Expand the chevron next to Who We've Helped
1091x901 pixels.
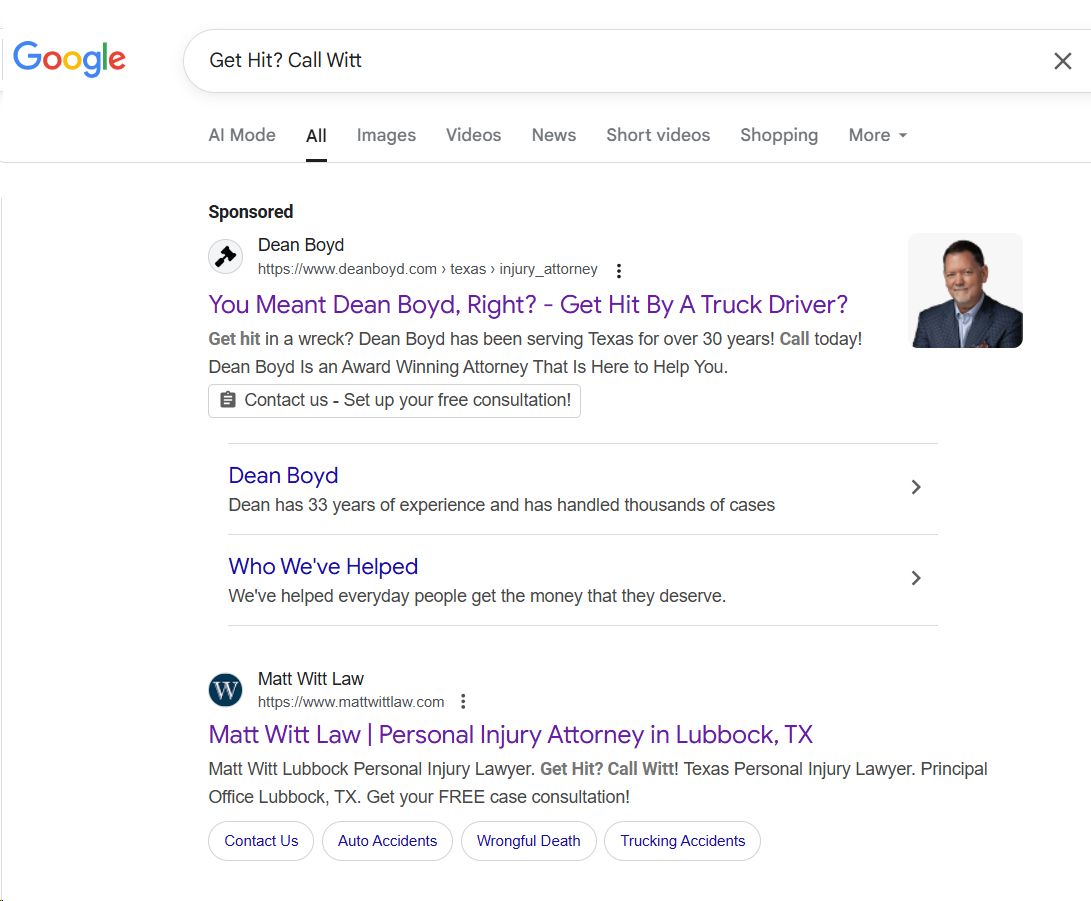click(916, 578)
